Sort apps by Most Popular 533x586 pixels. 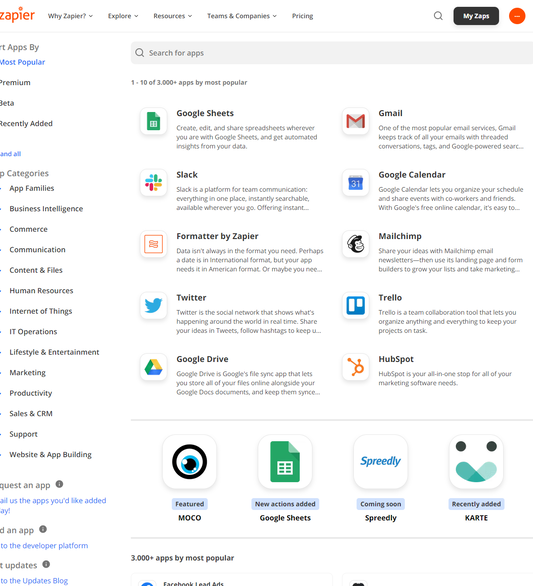22,62
